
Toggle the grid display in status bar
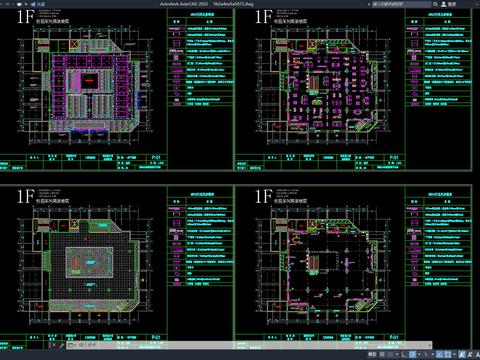click(382, 354)
